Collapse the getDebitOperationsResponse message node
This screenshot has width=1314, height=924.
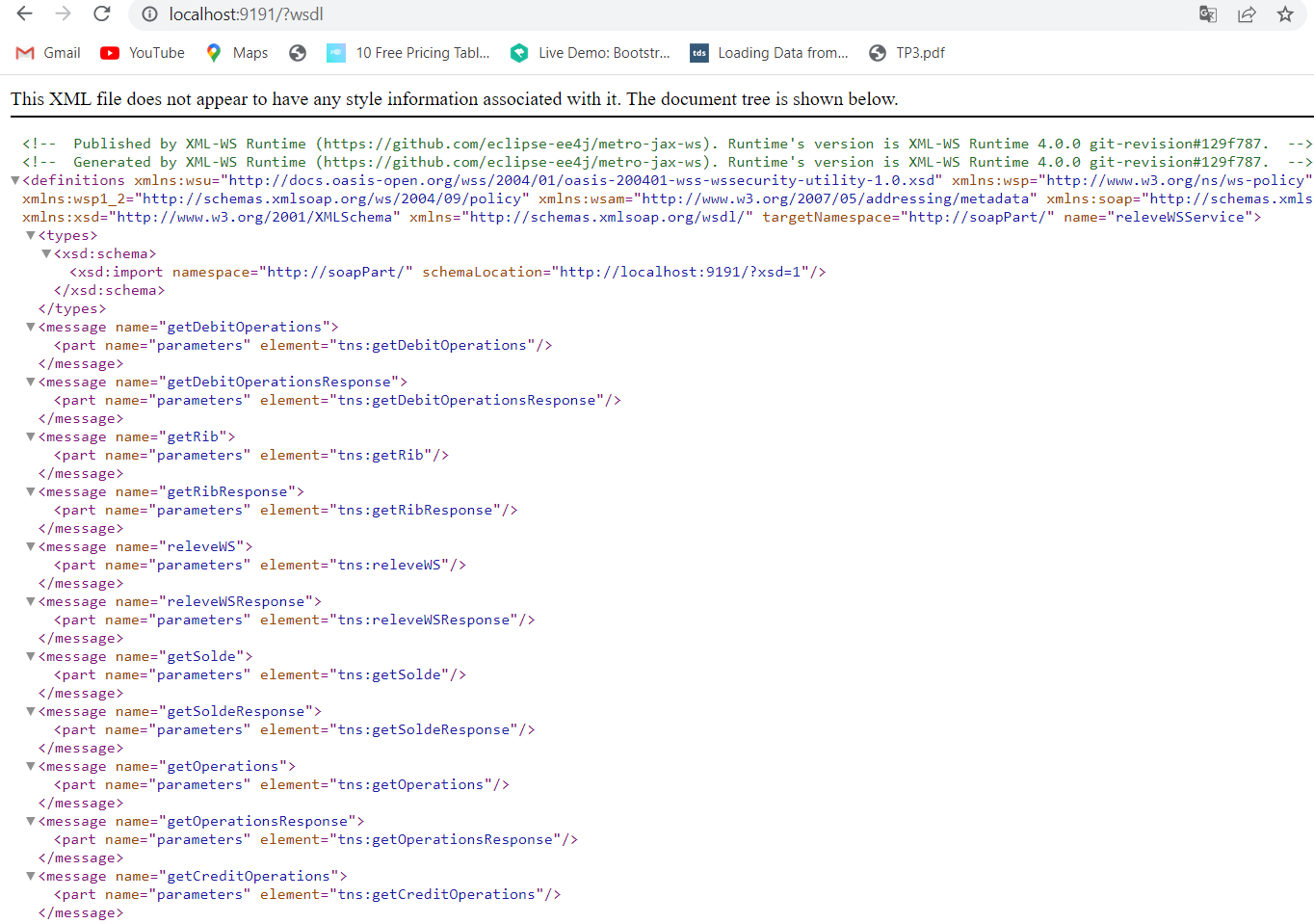tap(31, 382)
